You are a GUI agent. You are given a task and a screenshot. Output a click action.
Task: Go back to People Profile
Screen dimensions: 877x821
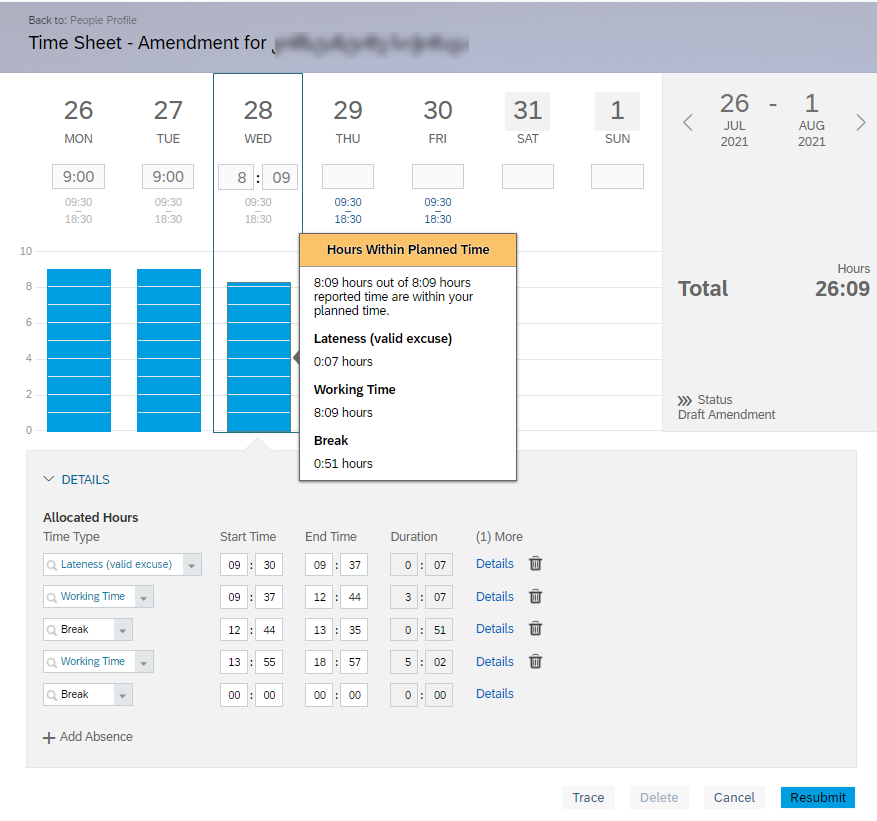point(103,20)
